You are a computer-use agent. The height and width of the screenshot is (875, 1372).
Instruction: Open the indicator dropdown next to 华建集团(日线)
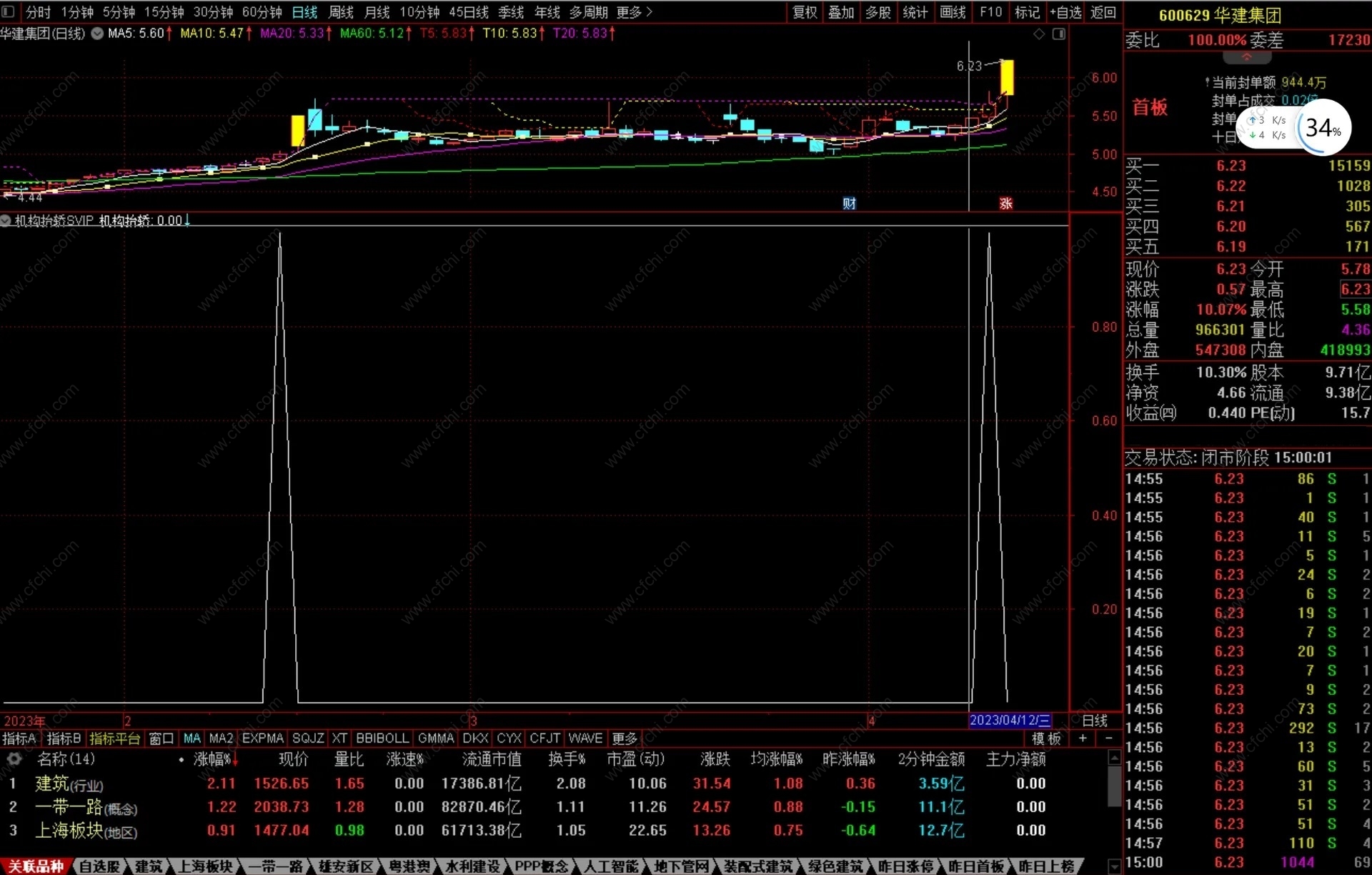point(97,34)
